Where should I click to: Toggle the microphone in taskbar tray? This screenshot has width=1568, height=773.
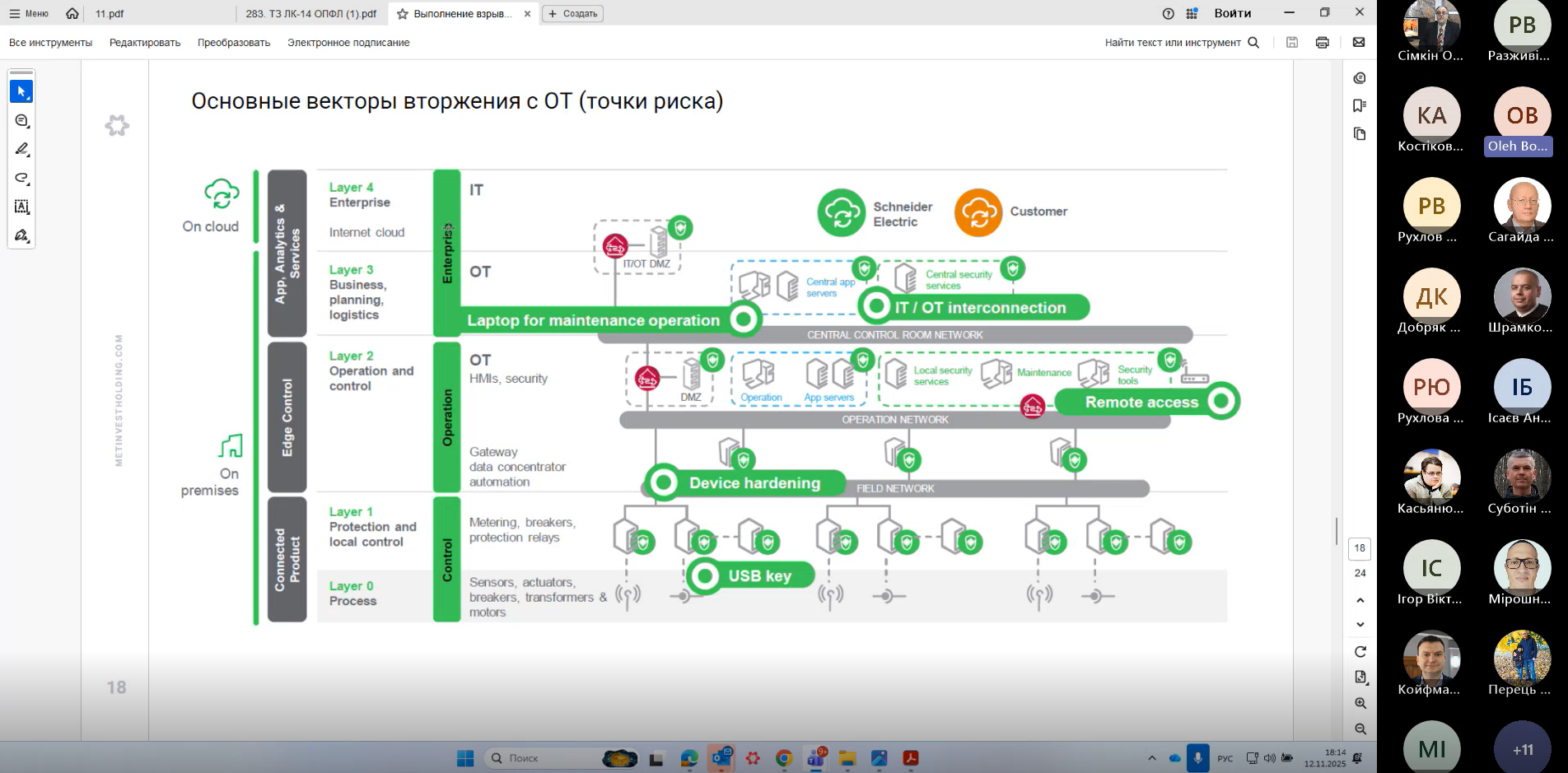[1197, 758]
